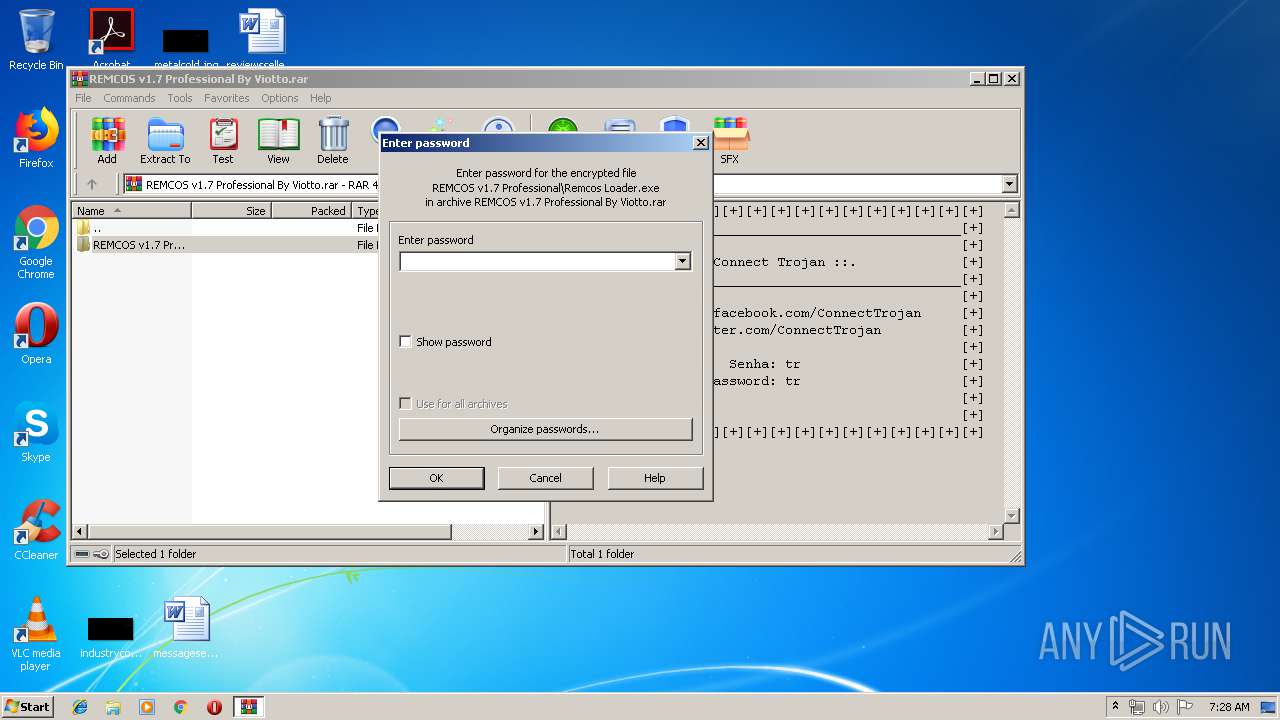Screen dimensions: 1280x720
Task: Open the File menu
Action: [x=83, y=98]
